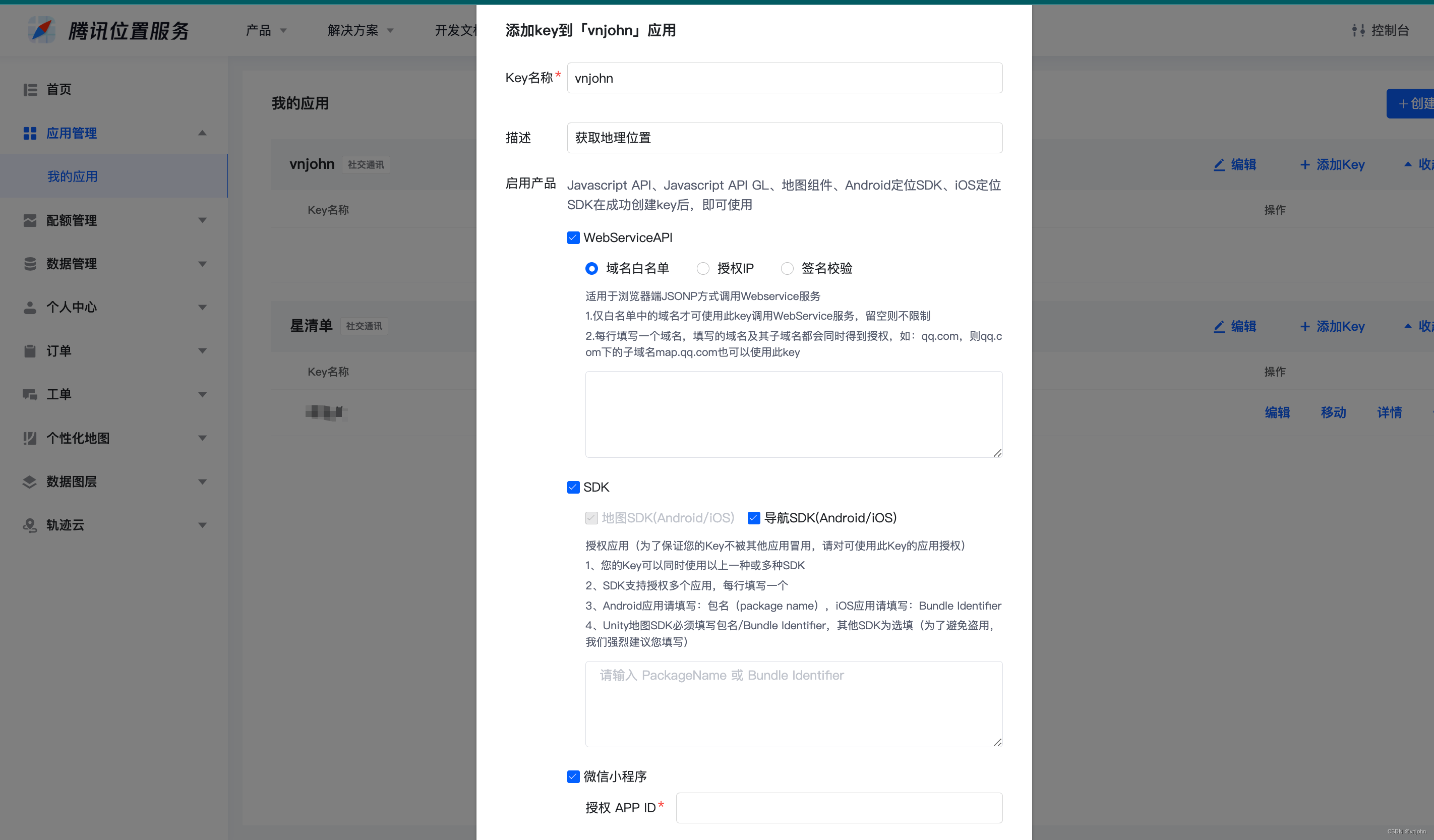Click the 个性化地图 map icon
Viewport: 1434px width, 840px height.
[x=30, y=438]
